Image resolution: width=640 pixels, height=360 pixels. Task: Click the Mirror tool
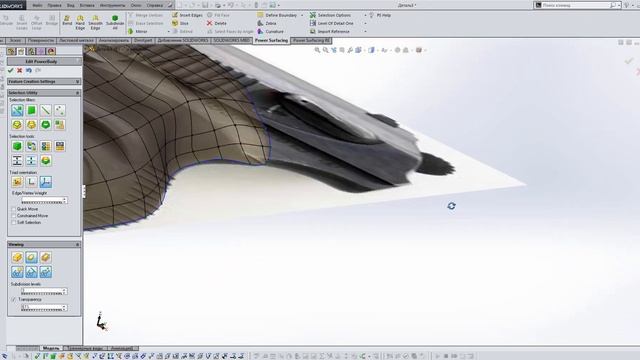click(138, 31)
